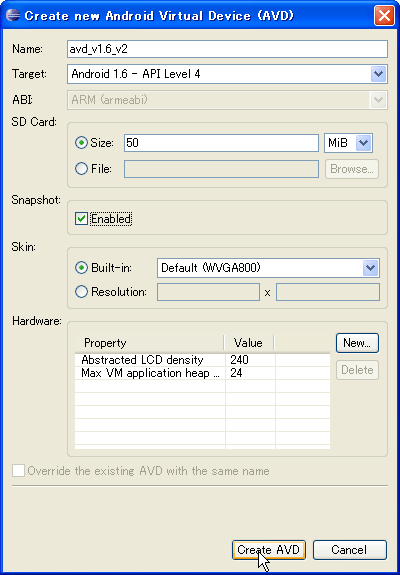
Task: Close the Create new AVD dialog
Action: (x=384, y=16)
